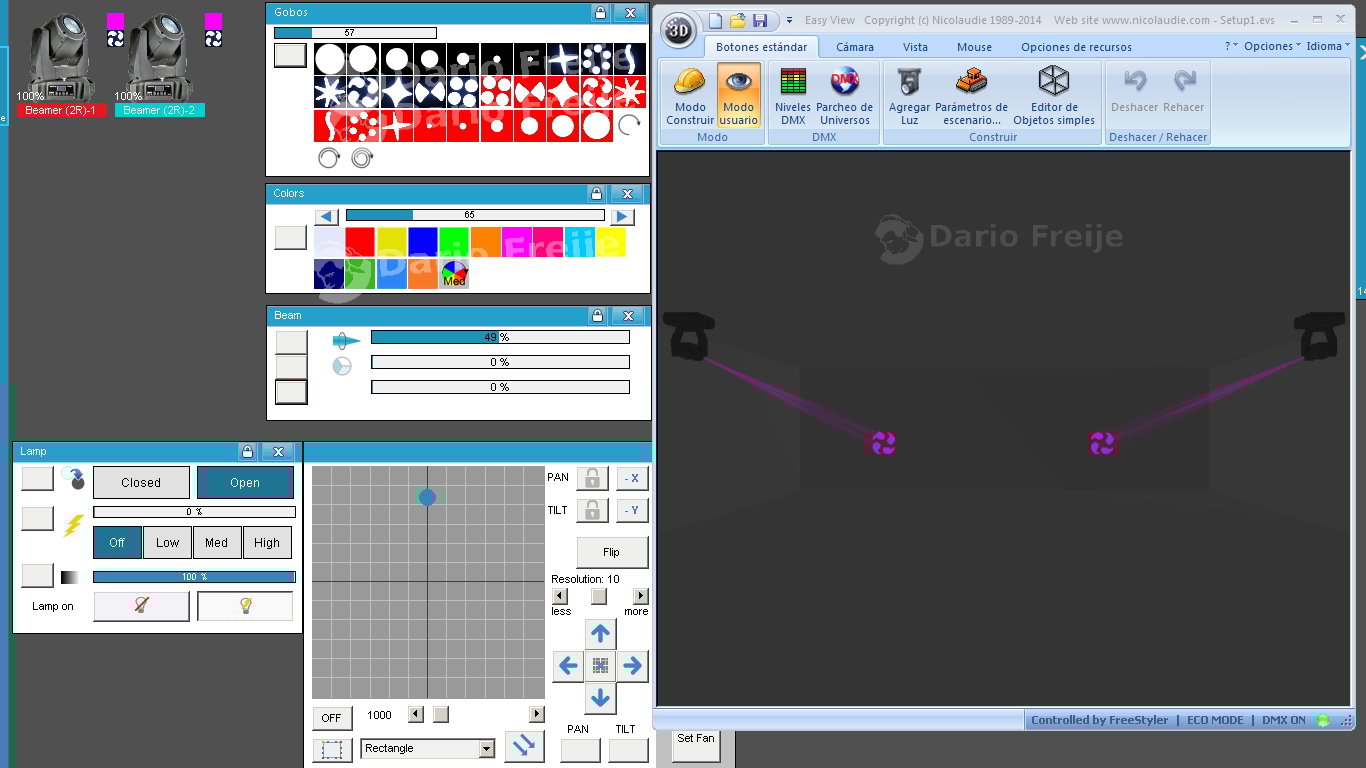Open file from Easy View quick toolbar

click(x=738, y=20)
